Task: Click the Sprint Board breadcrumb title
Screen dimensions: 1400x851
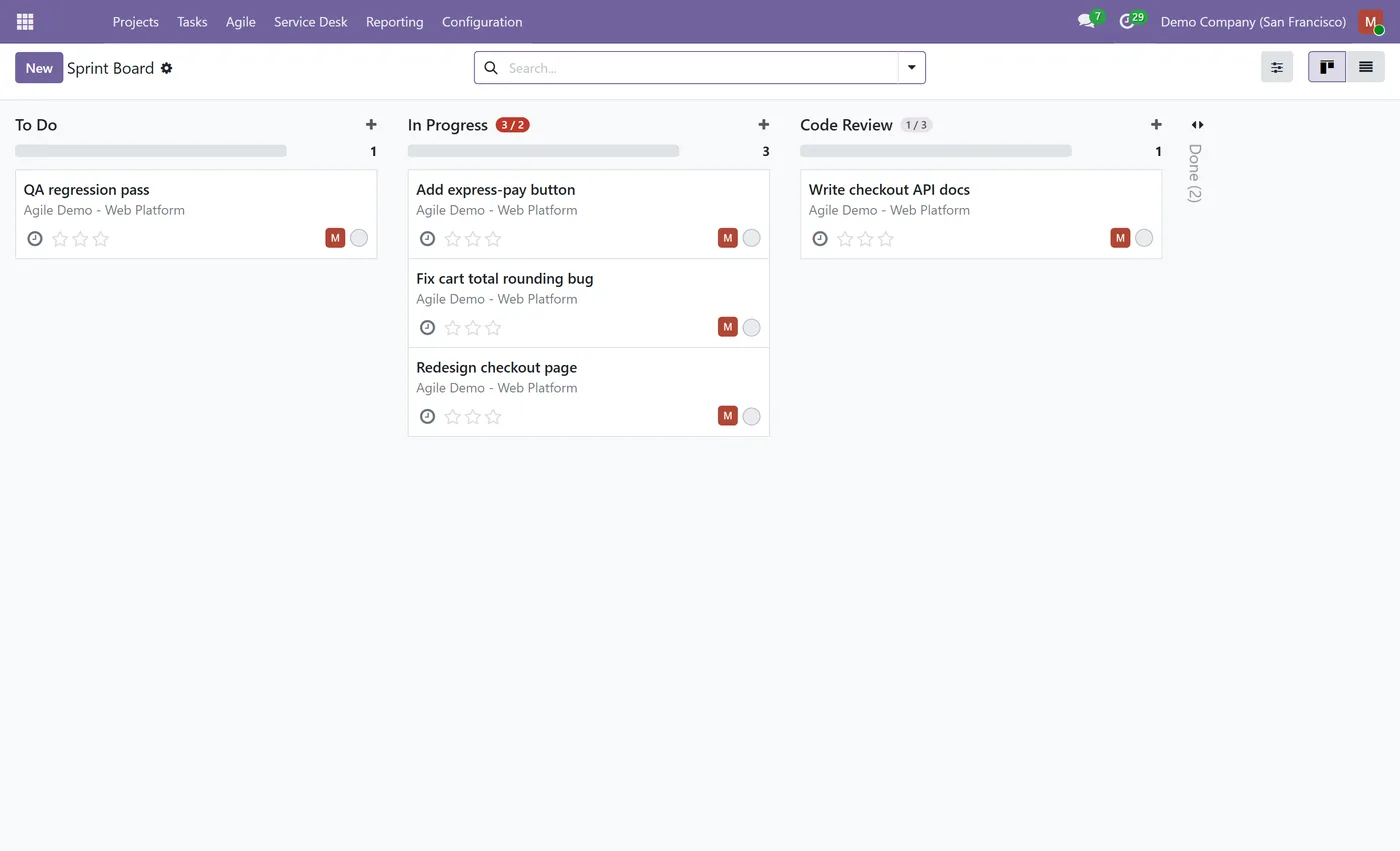Action: [x=111, y=68]
